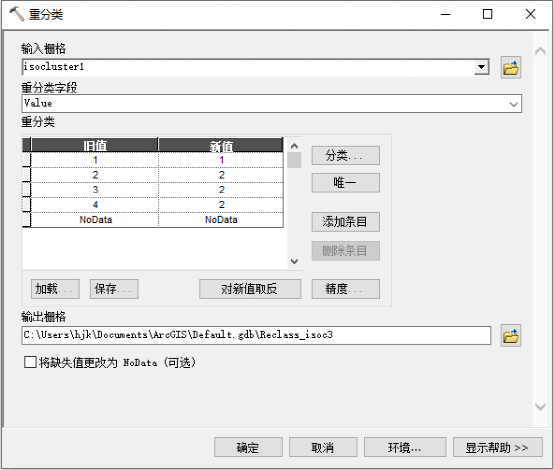Viewport: 554px width, 470px height.
Task: Click the dialog panel scroll down arrow
Action: point(540,407)
